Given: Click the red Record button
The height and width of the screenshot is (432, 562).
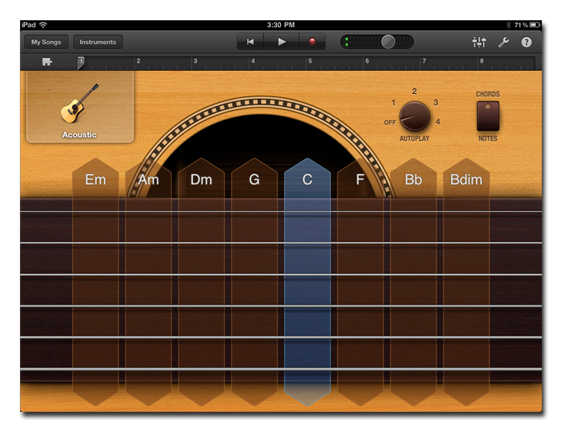Looking at the screenshot, I should tap(312, 42).
